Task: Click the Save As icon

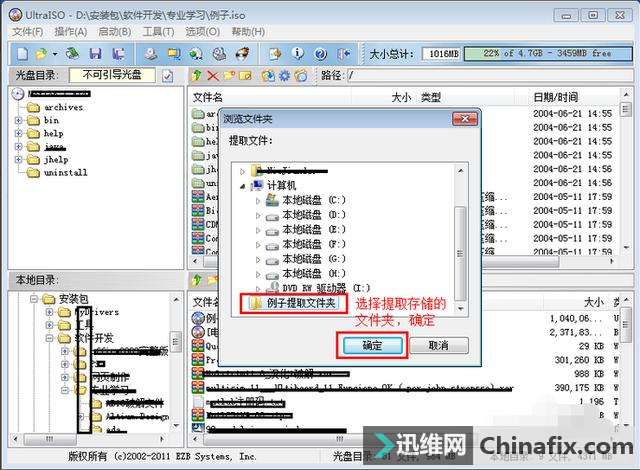Action: pyautogui.click(x=119, y=53)
